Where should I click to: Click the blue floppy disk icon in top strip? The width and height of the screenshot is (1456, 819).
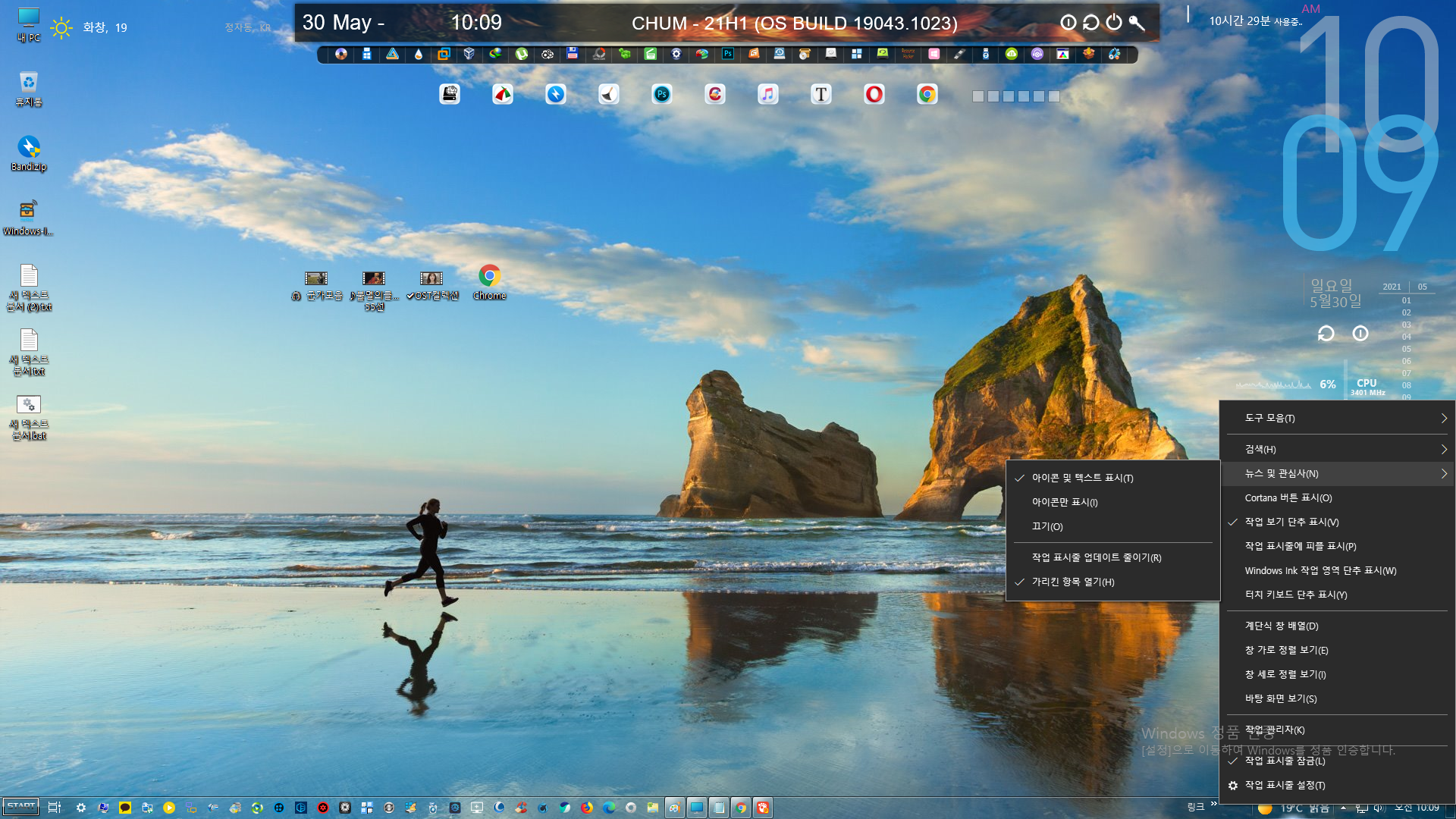(x=573, y=54)
